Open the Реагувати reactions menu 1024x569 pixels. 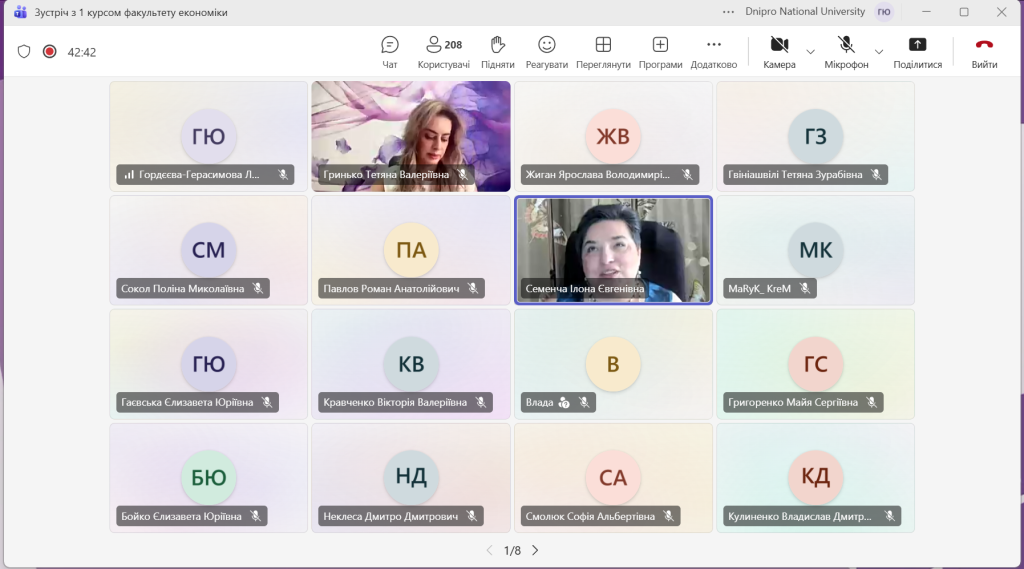547,52
